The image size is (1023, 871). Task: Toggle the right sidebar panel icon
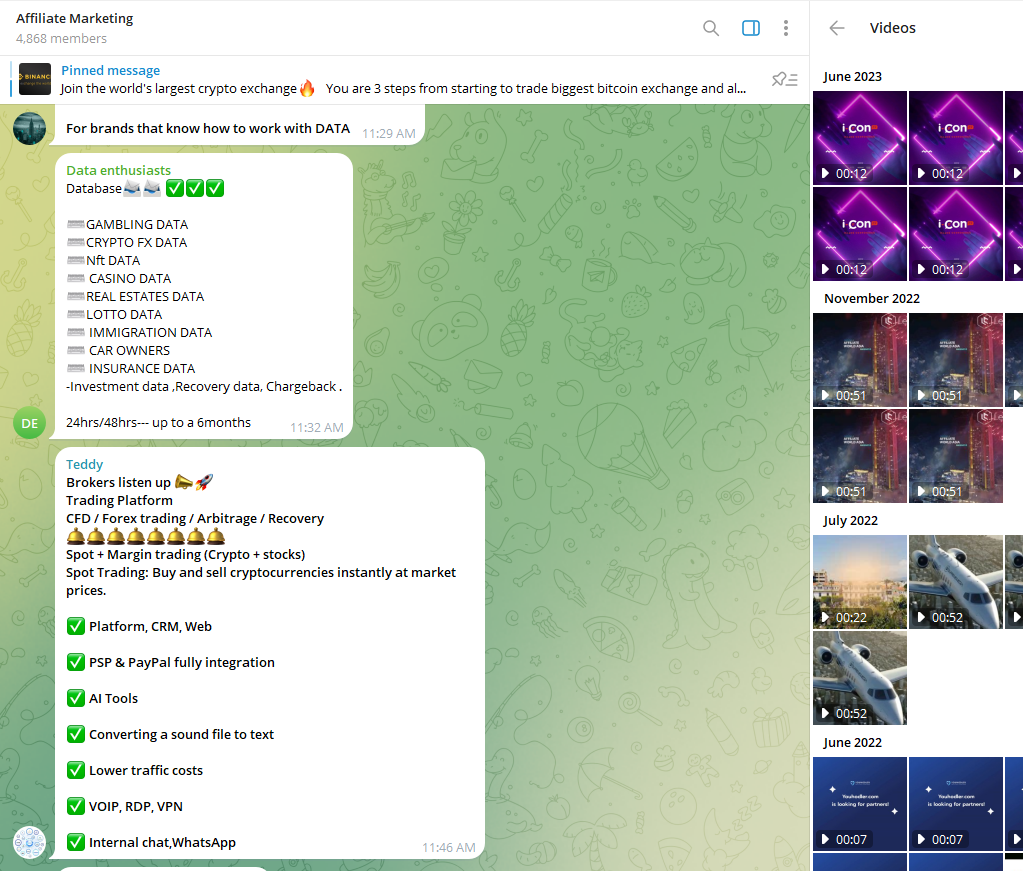point(751,28)
